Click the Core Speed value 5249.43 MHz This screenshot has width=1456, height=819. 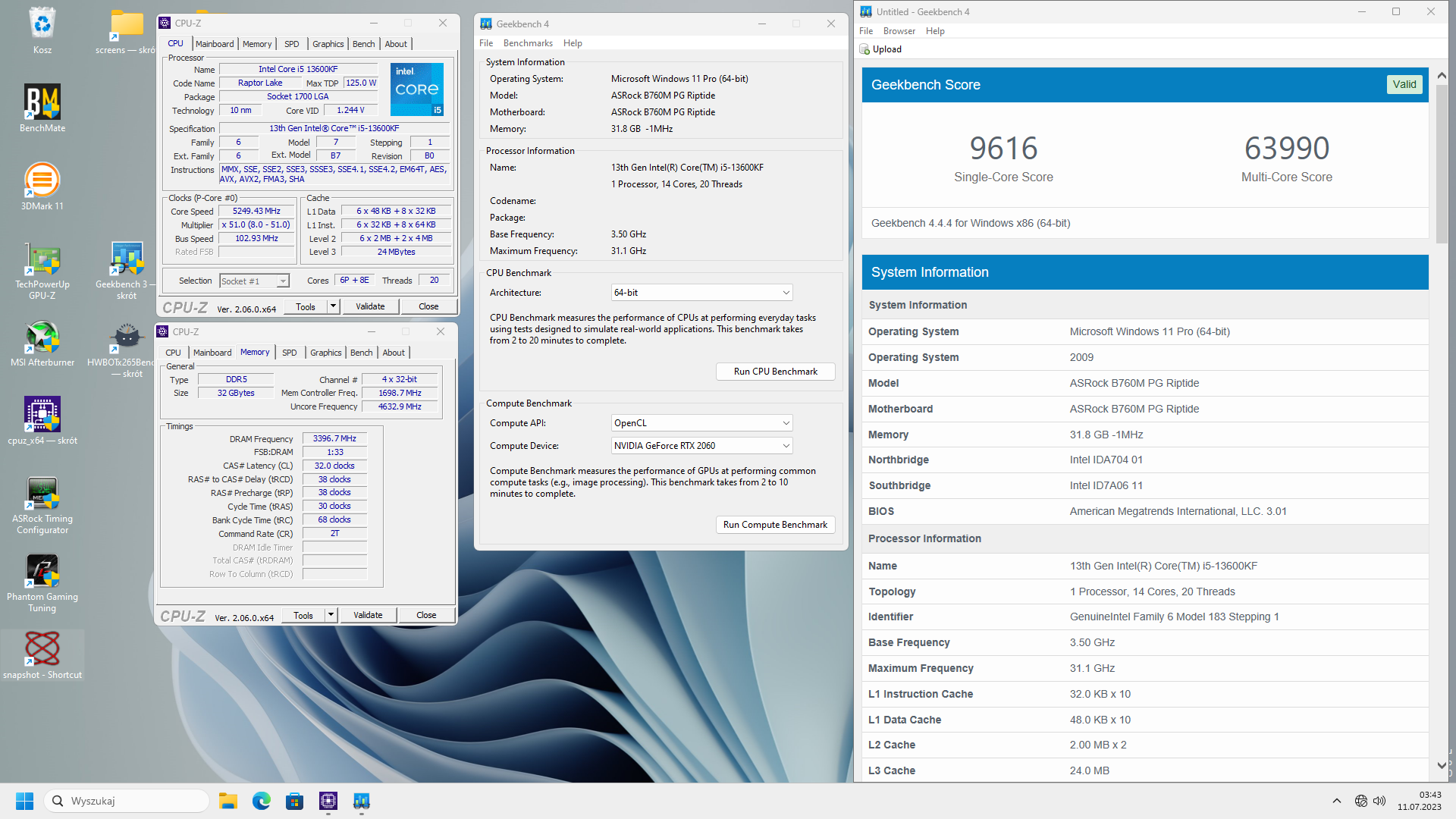tap(257, 212)
